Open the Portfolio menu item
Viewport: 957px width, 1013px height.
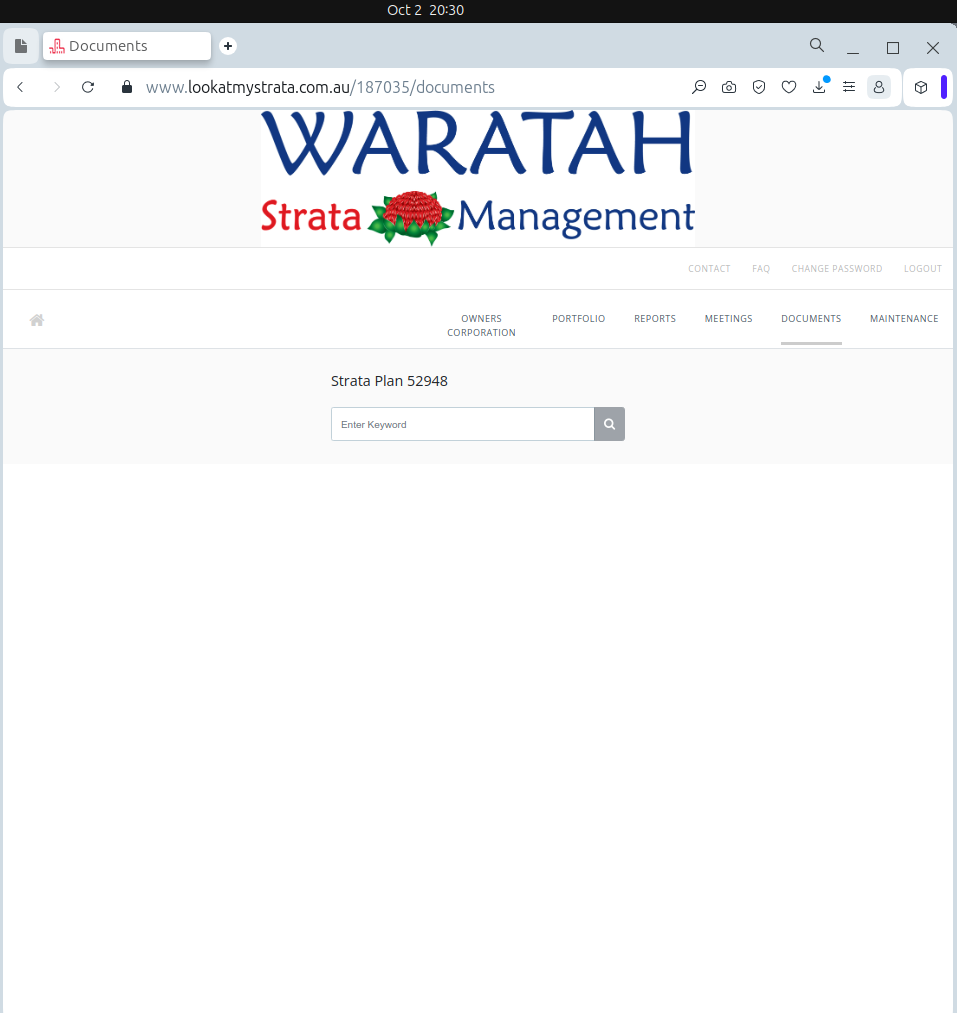(x=578, y=319)
